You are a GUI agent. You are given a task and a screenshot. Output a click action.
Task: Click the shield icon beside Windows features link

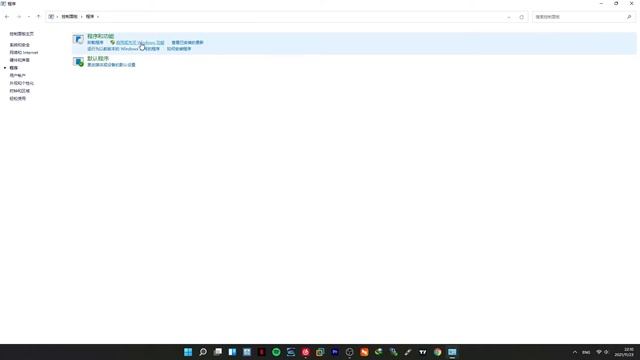point(112,42)
